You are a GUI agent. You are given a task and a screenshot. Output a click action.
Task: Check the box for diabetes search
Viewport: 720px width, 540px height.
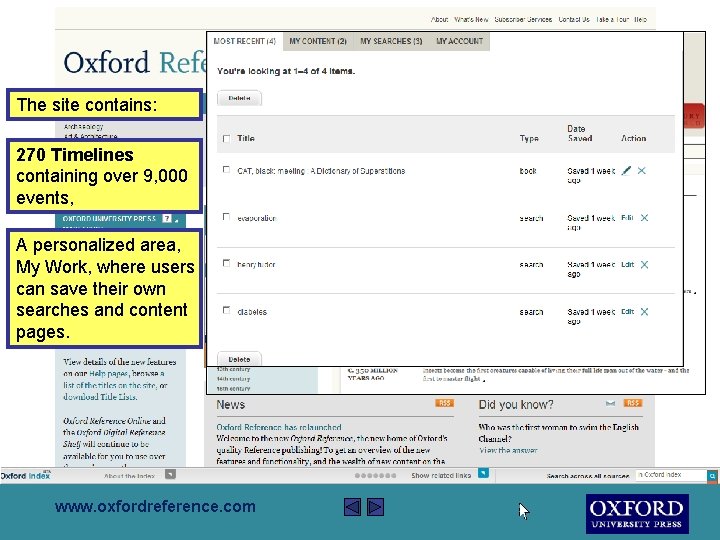click(x=226, y=310)
